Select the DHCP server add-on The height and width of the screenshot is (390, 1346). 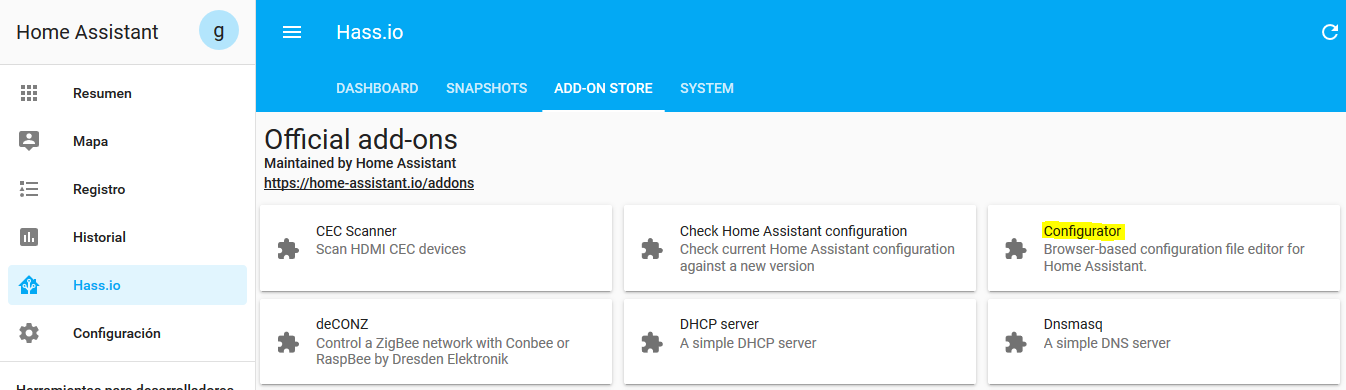(800, 342)
